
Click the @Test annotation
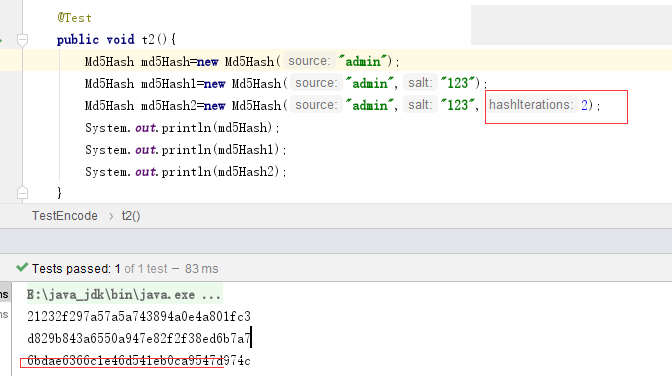[74, 18]
